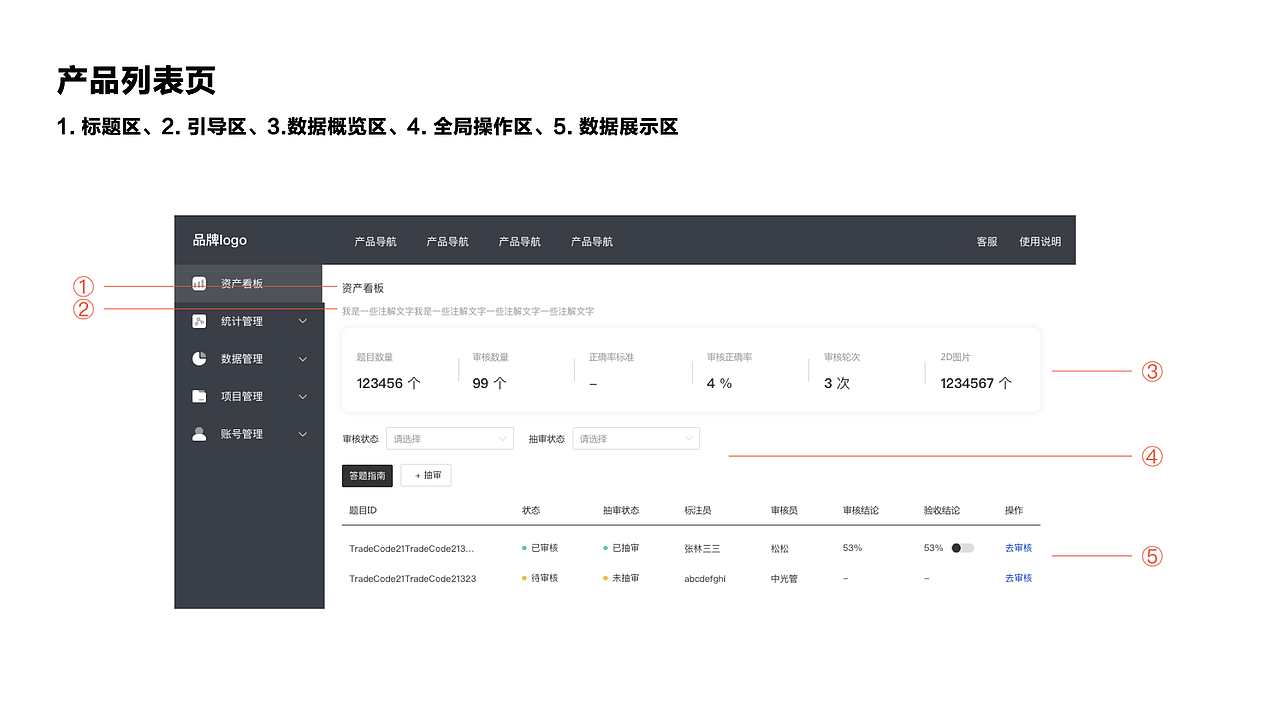This screenshot has height=720, width=1280.
Task: Select the 统计管理 statistics node icon
Action: tap(200, 321)
